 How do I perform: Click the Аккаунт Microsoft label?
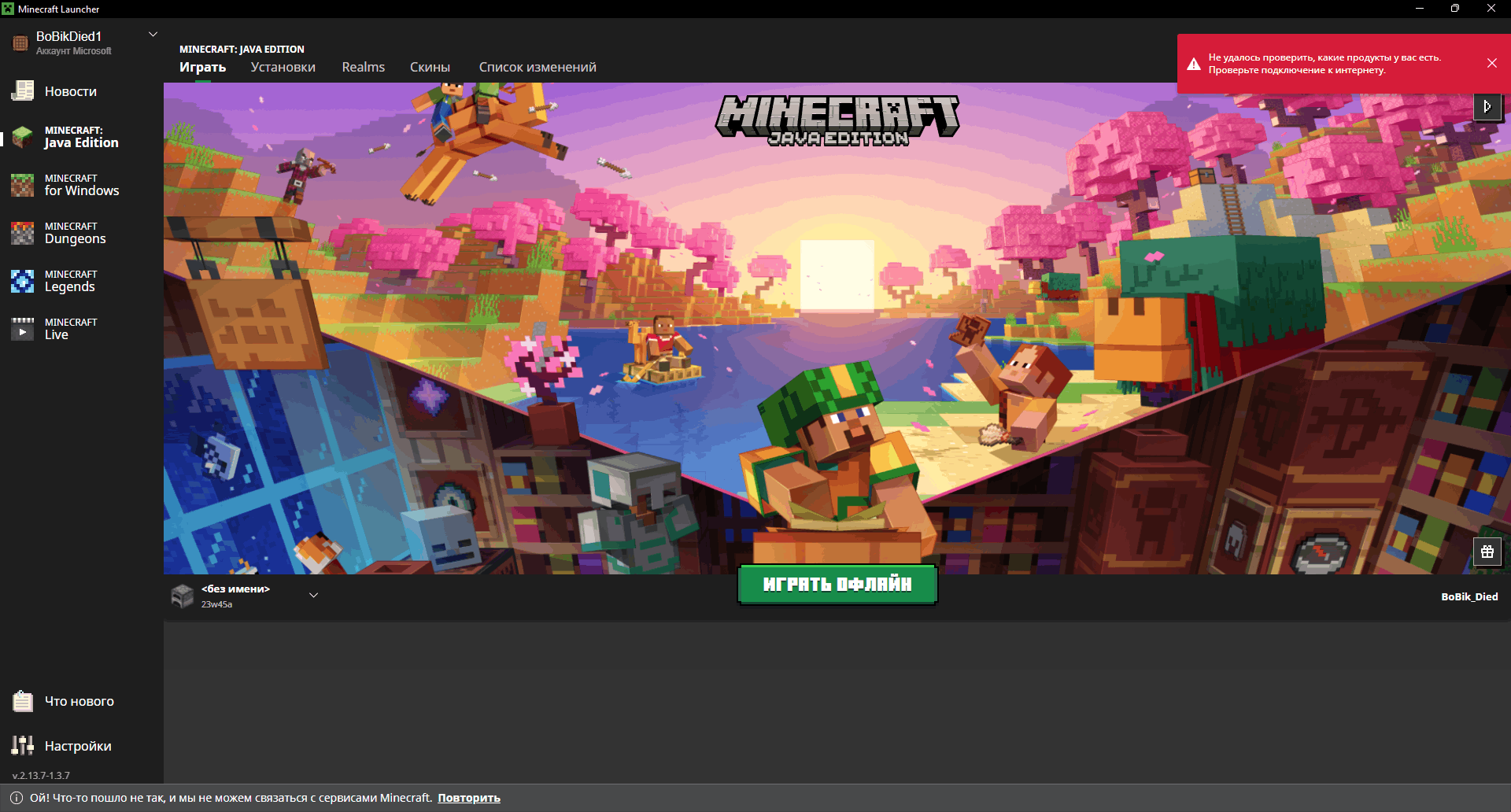[x=74, y=51]
